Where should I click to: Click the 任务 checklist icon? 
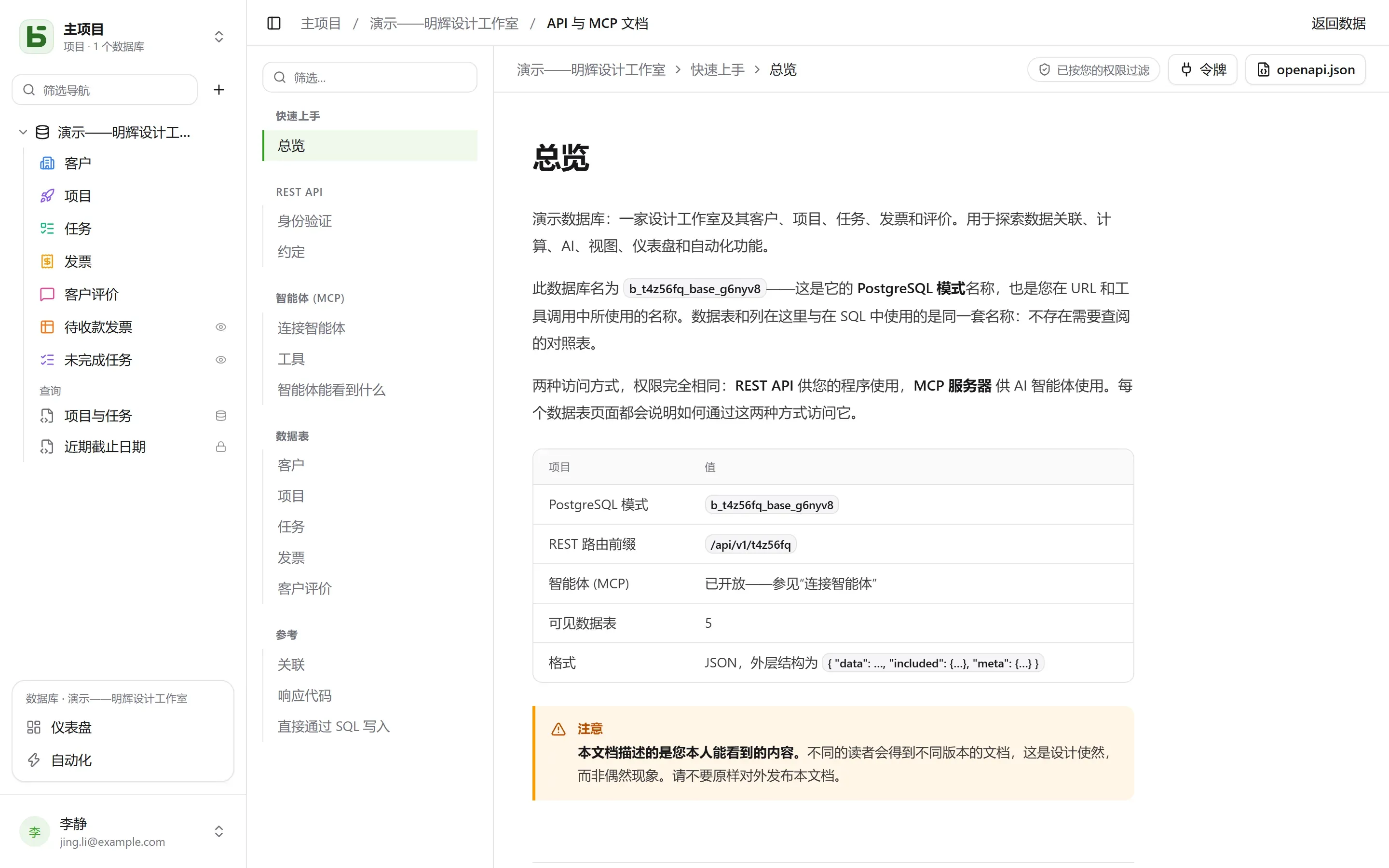tap(47, 229)
